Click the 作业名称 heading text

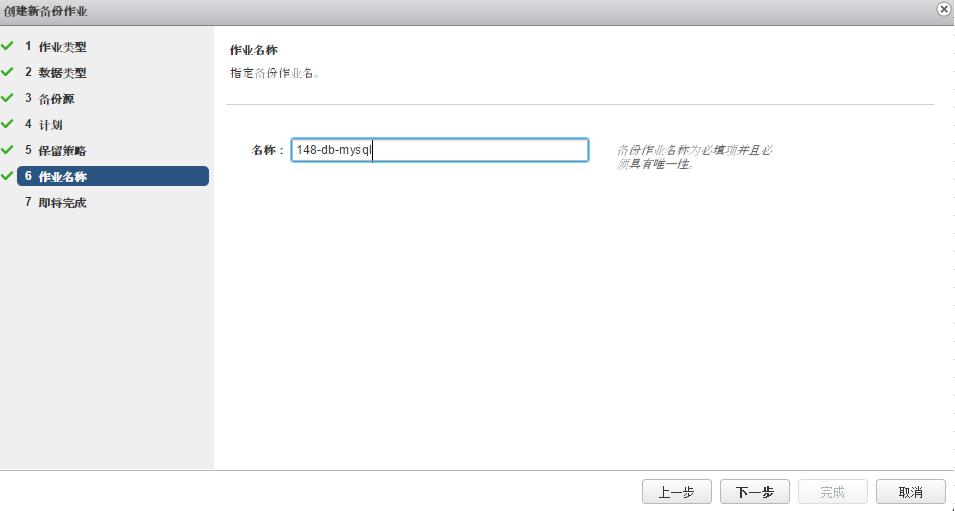[253, 50]
